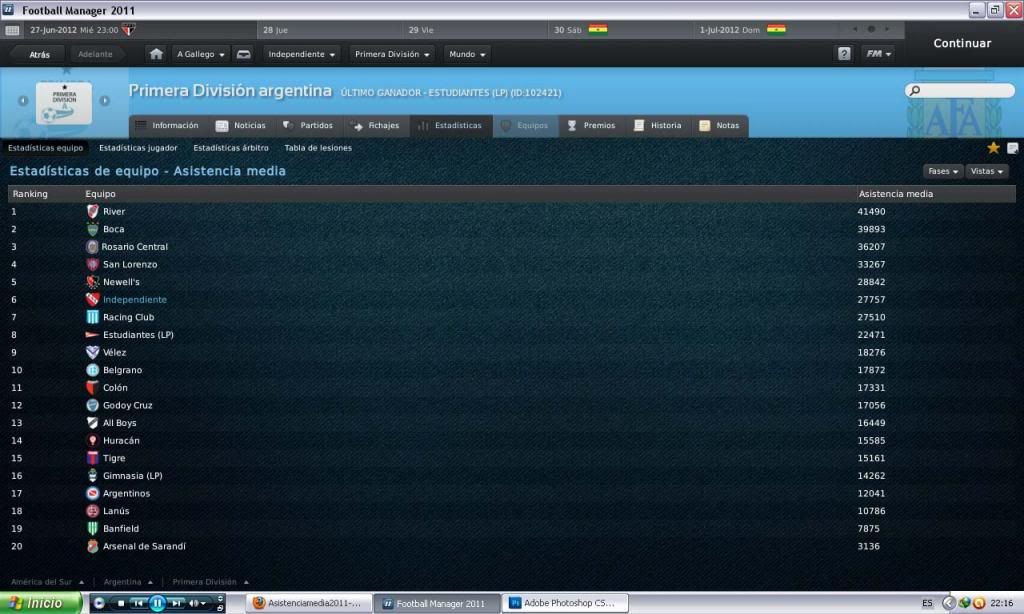Click media player stop button in taskbar

tap(121, 603)
